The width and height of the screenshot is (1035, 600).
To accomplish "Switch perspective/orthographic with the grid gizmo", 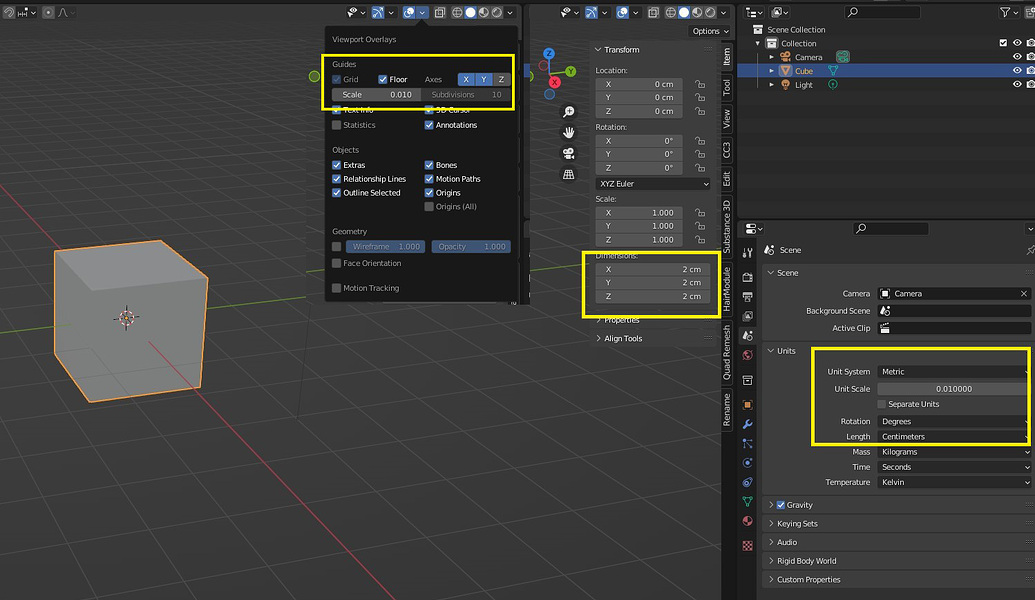I will point(568,175).
